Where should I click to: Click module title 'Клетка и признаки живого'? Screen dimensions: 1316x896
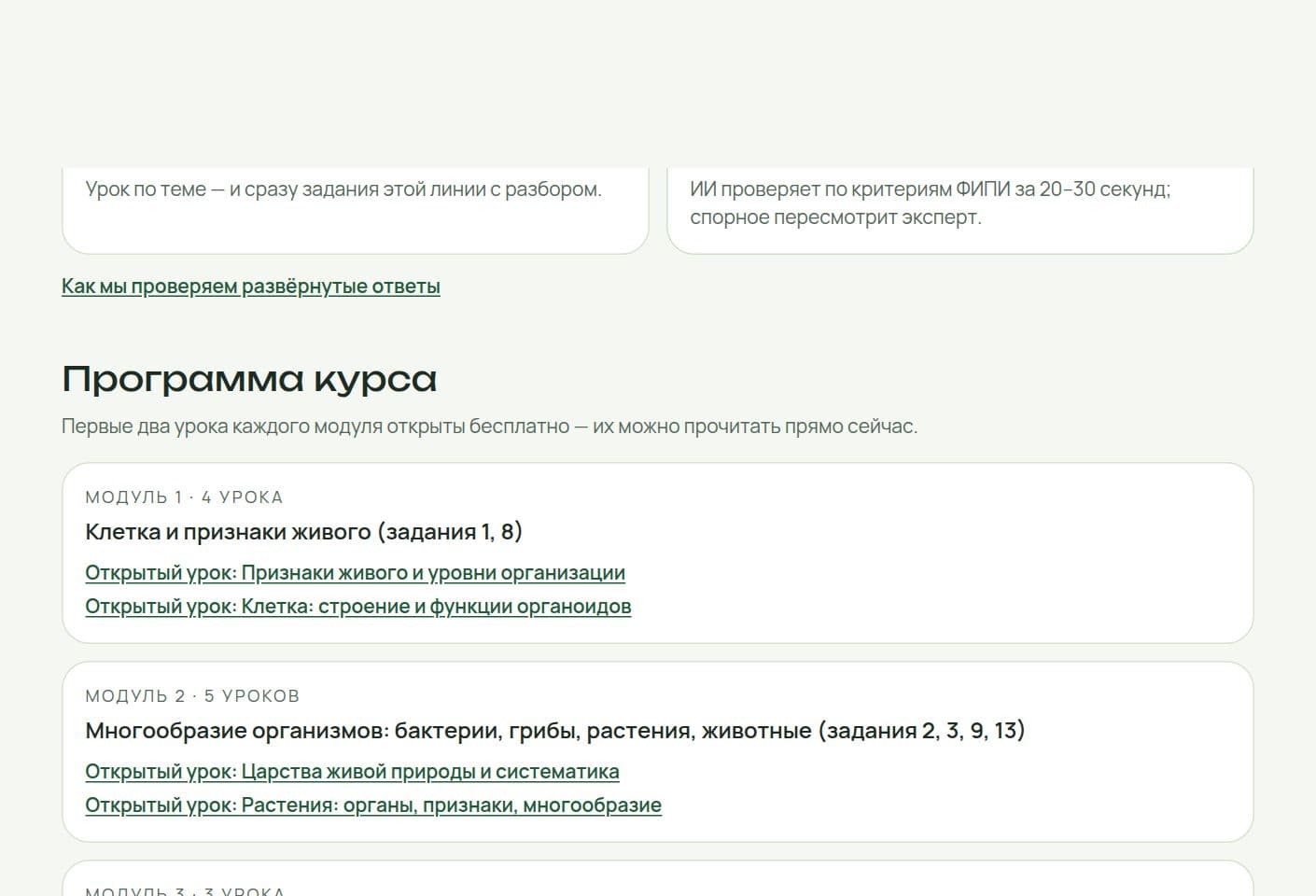(303, 532)
